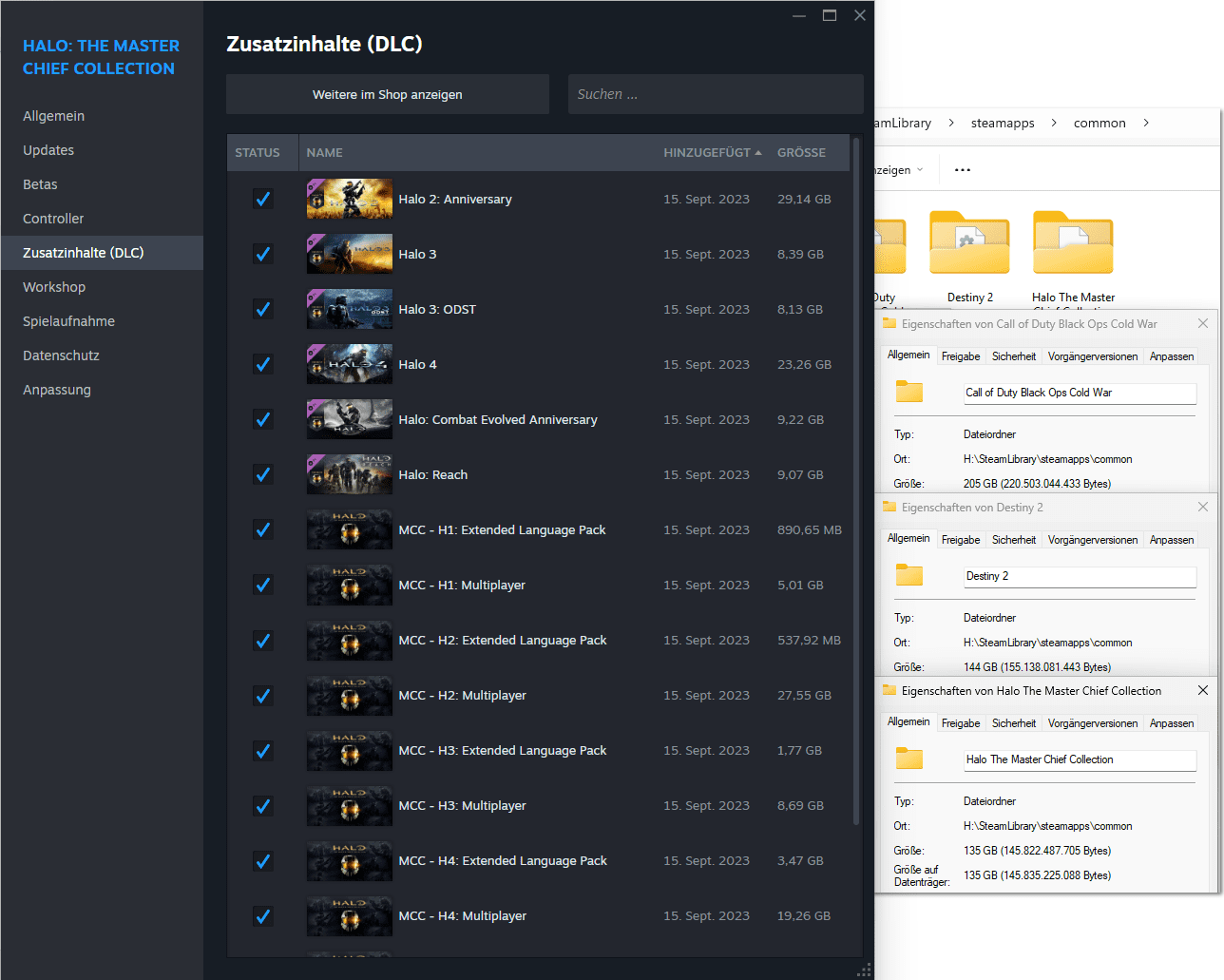Click Destiny 2 name field in properties

point(1080,576)
